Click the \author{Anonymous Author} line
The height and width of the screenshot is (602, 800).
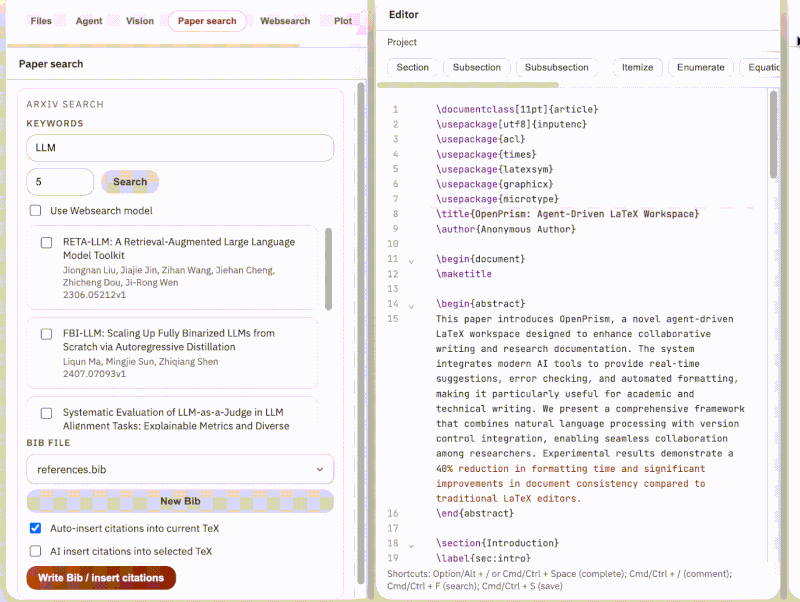506,229
